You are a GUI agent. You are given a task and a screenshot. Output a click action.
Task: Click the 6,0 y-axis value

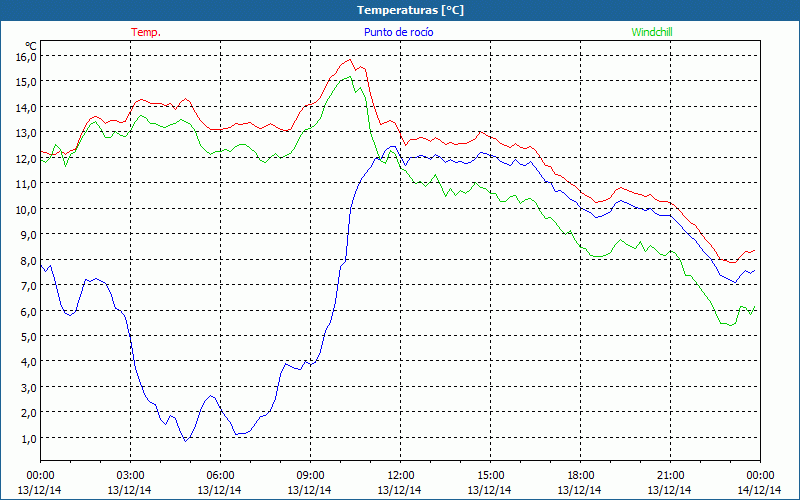click(x=28, y=312)
